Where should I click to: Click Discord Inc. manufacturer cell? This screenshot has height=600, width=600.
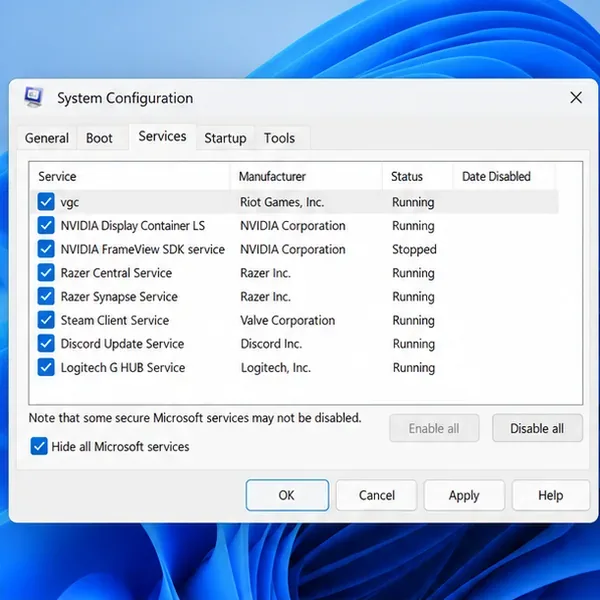click(271, 344)
